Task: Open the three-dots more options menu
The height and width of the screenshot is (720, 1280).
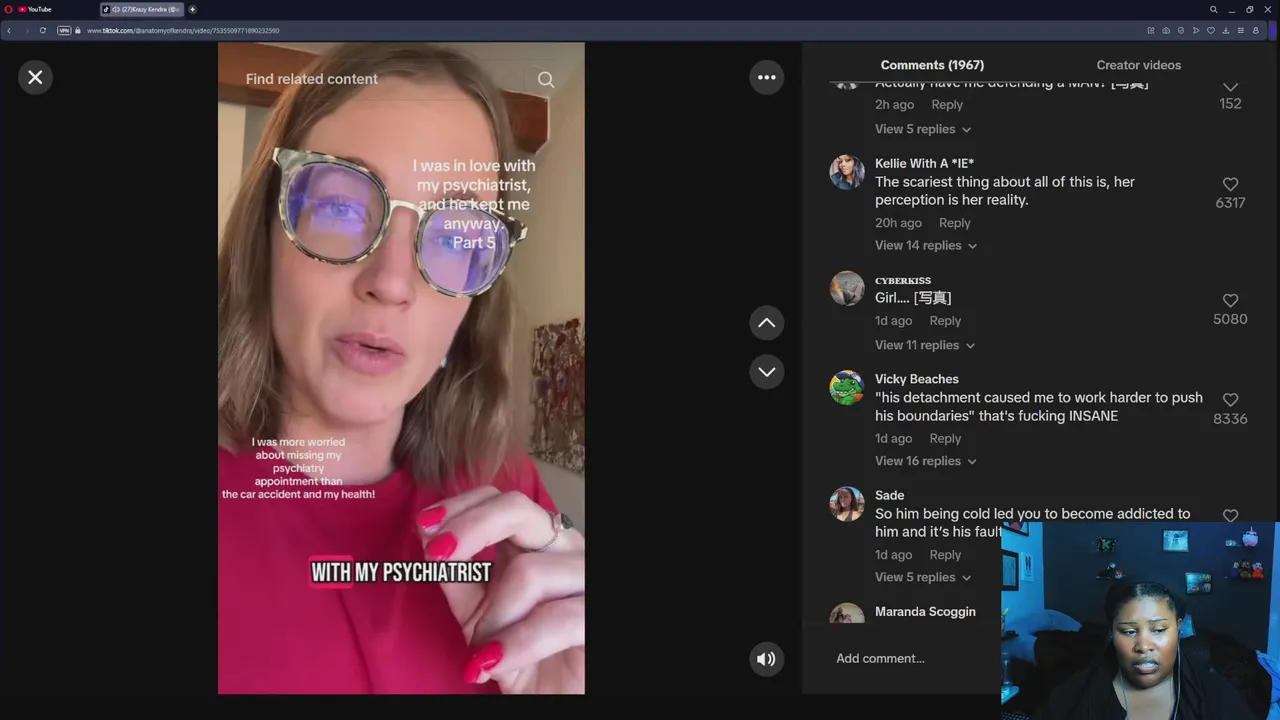Action: tap(767, 77)
